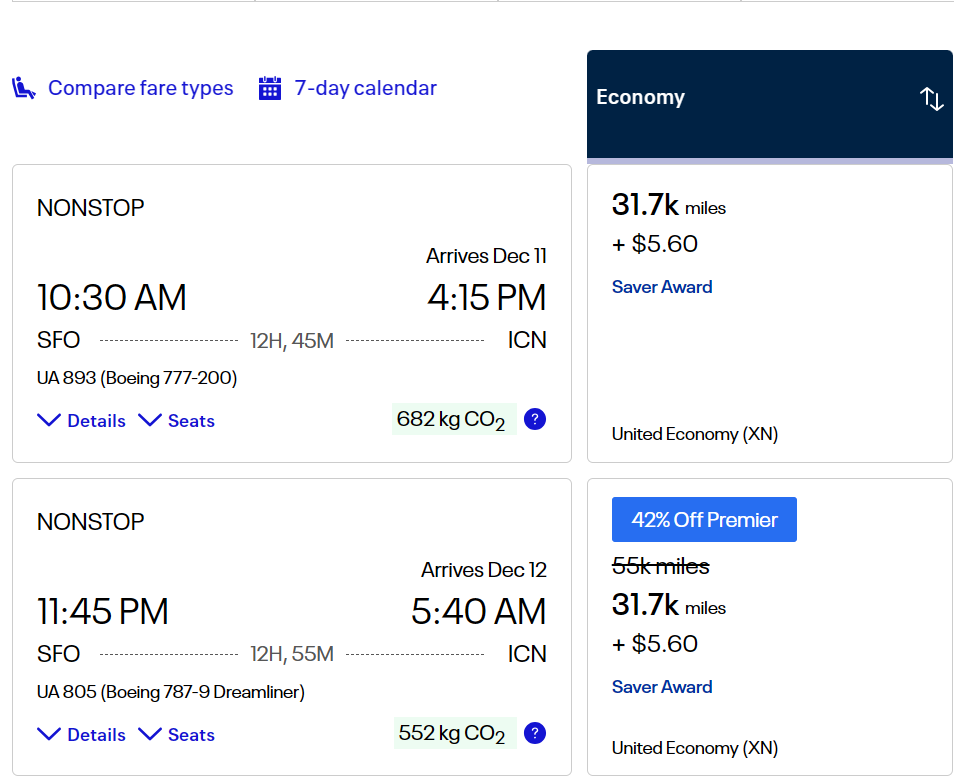Viewport: 954px width, 780px height.
Task: Open the 7-day calendar link
Action: point(366,88)
